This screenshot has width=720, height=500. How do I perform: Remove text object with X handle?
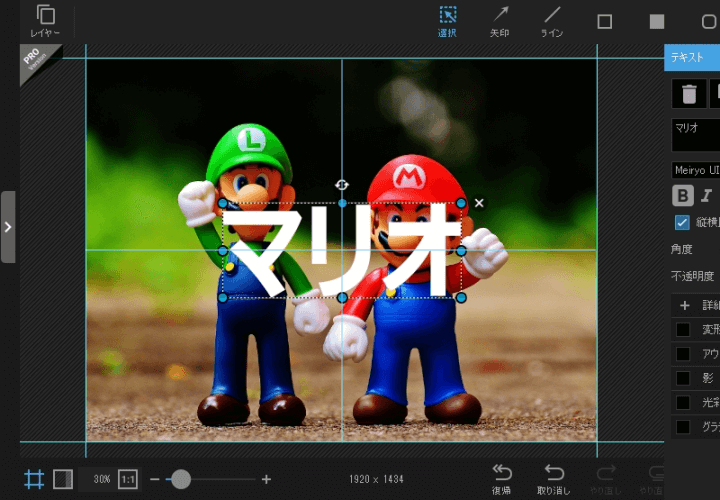click(479, 203)
